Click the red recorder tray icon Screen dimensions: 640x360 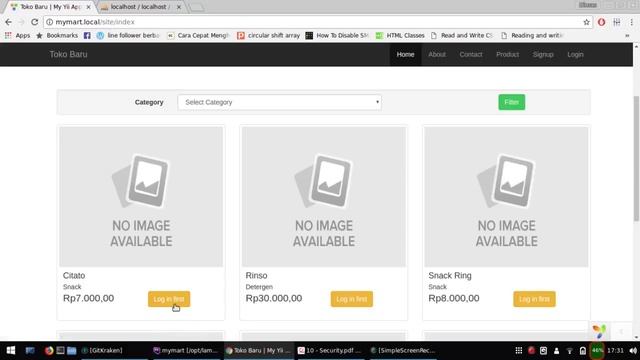(531, 350)
